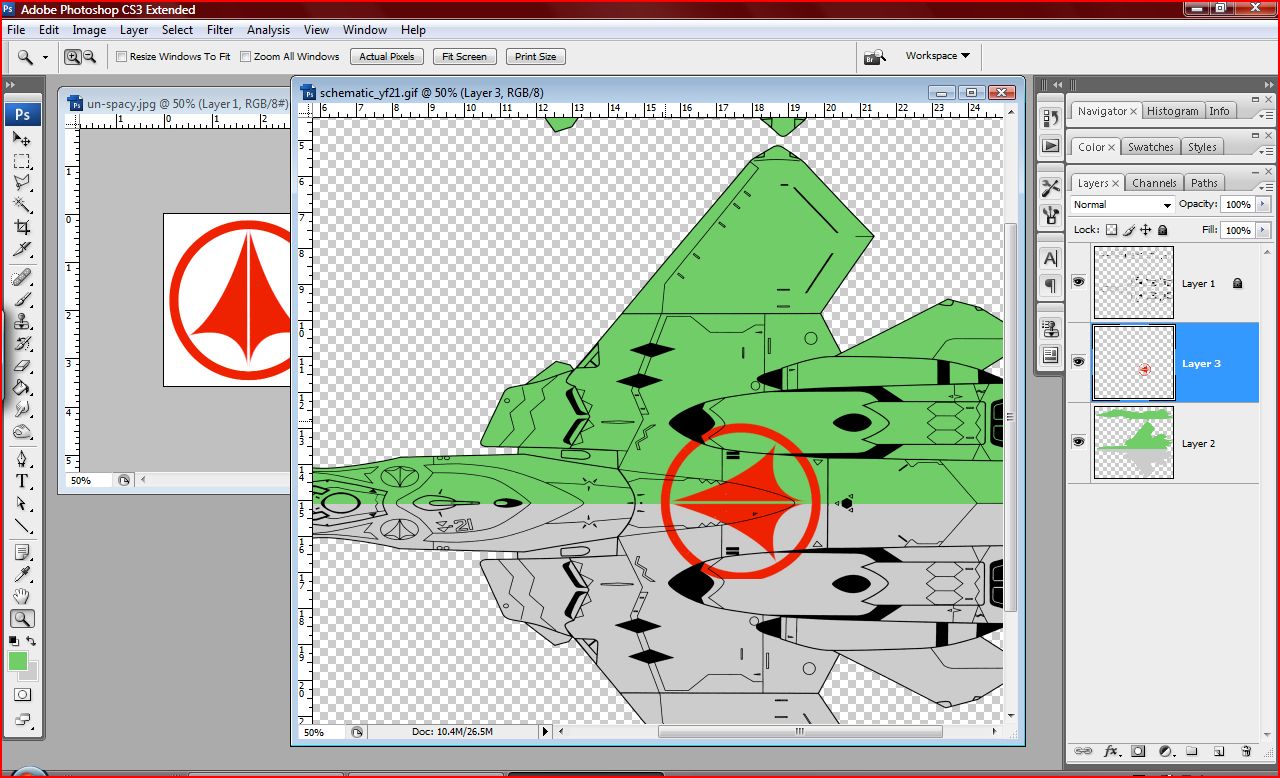The image size is (1280, 778).
Task: Click the Actual Pixels button
Action: pos(387,57)
